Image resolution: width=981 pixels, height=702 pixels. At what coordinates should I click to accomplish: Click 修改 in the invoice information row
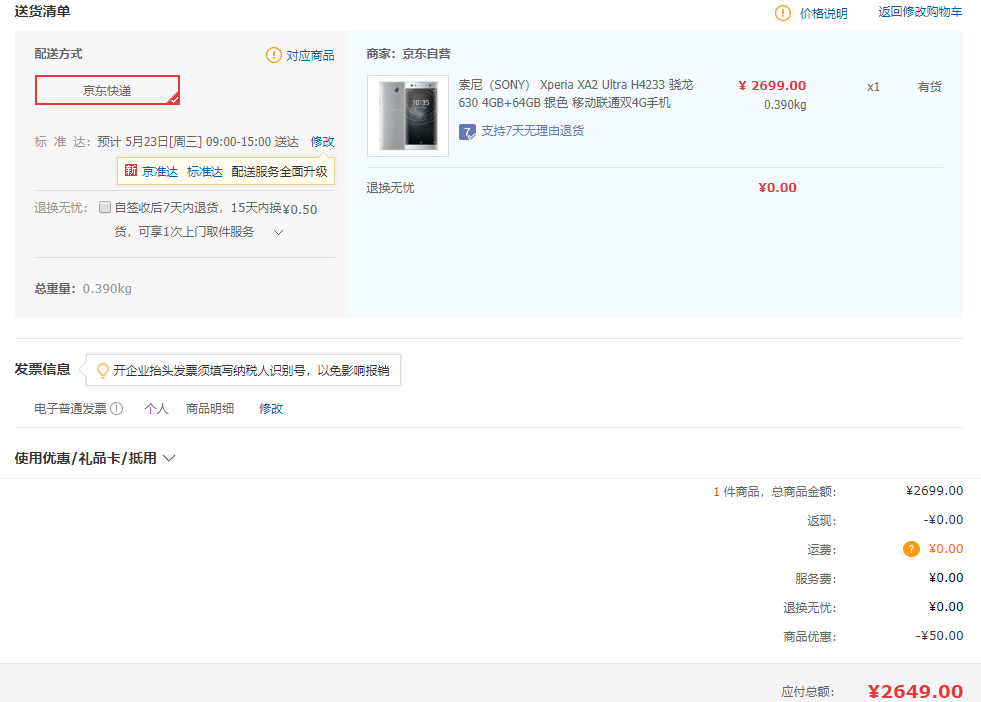270,408
